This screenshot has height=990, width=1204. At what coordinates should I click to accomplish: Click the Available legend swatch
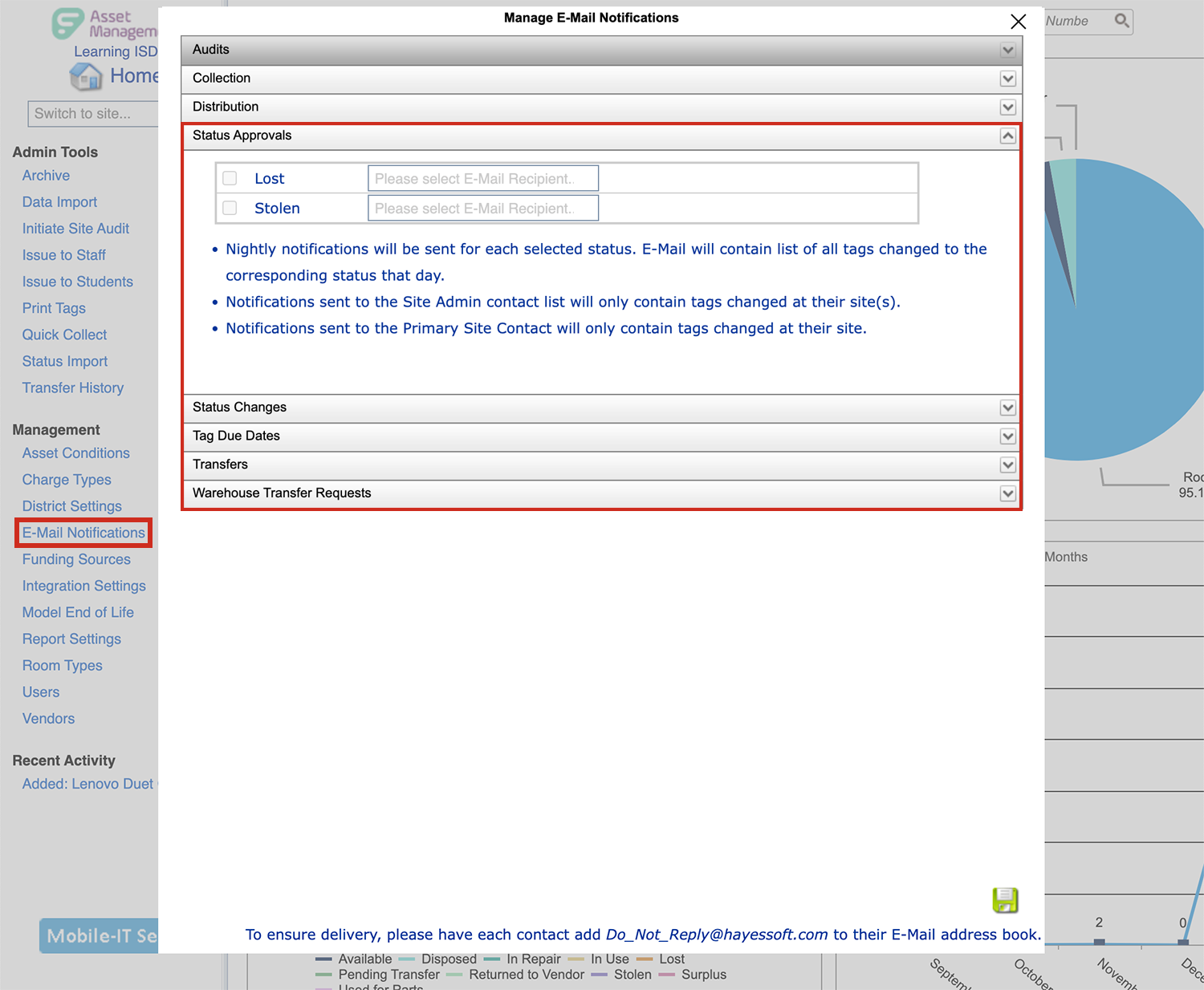[323, 959]
